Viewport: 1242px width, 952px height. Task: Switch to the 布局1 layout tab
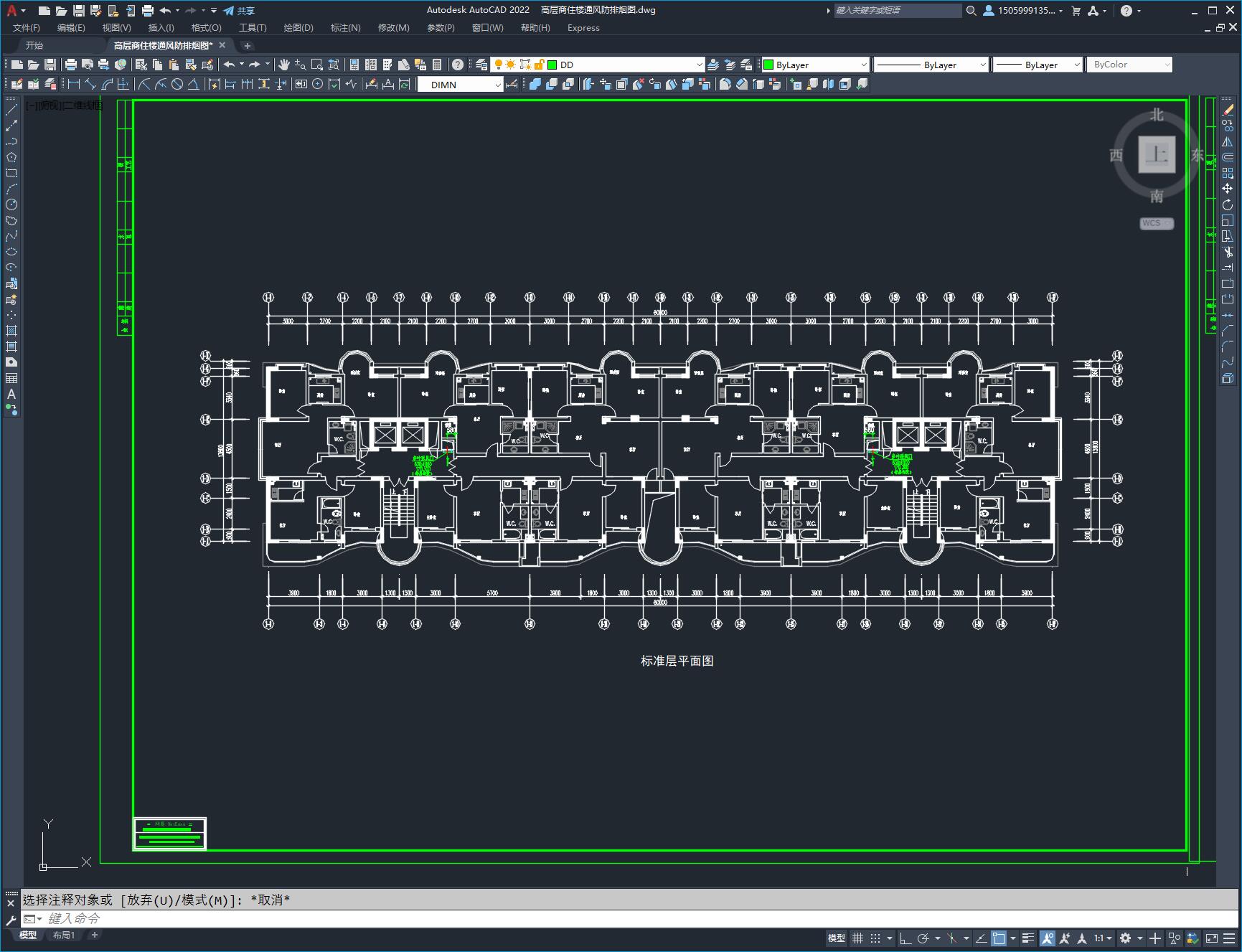coord(63,935)
